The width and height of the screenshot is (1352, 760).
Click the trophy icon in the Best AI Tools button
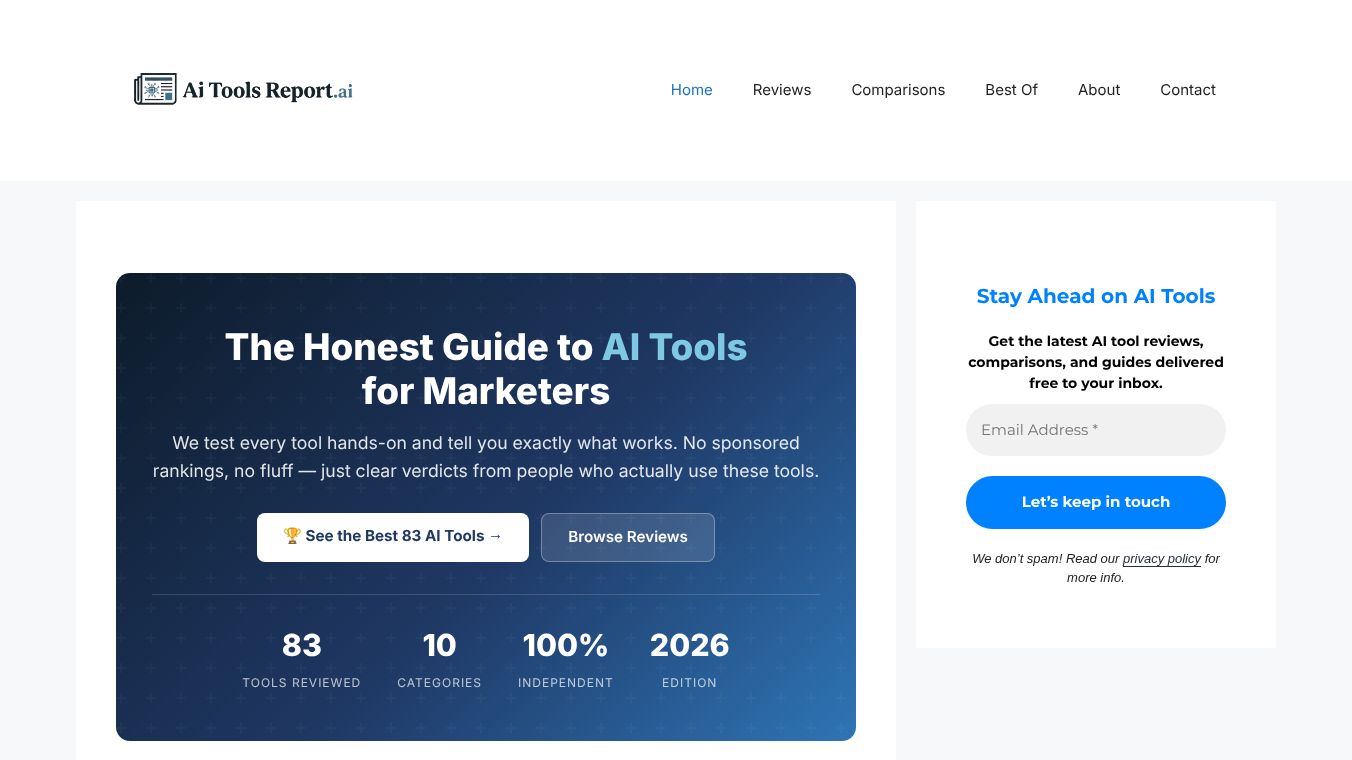[292, 536]
